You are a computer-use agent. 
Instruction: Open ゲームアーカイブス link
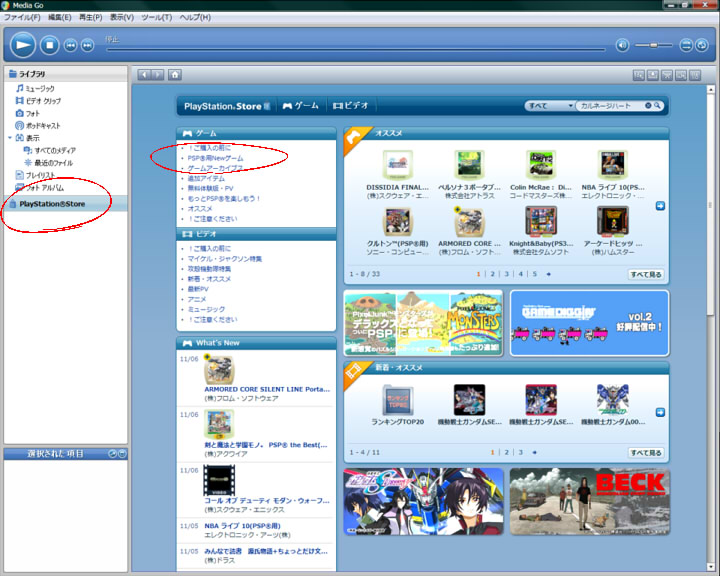[x=215, y=168]
